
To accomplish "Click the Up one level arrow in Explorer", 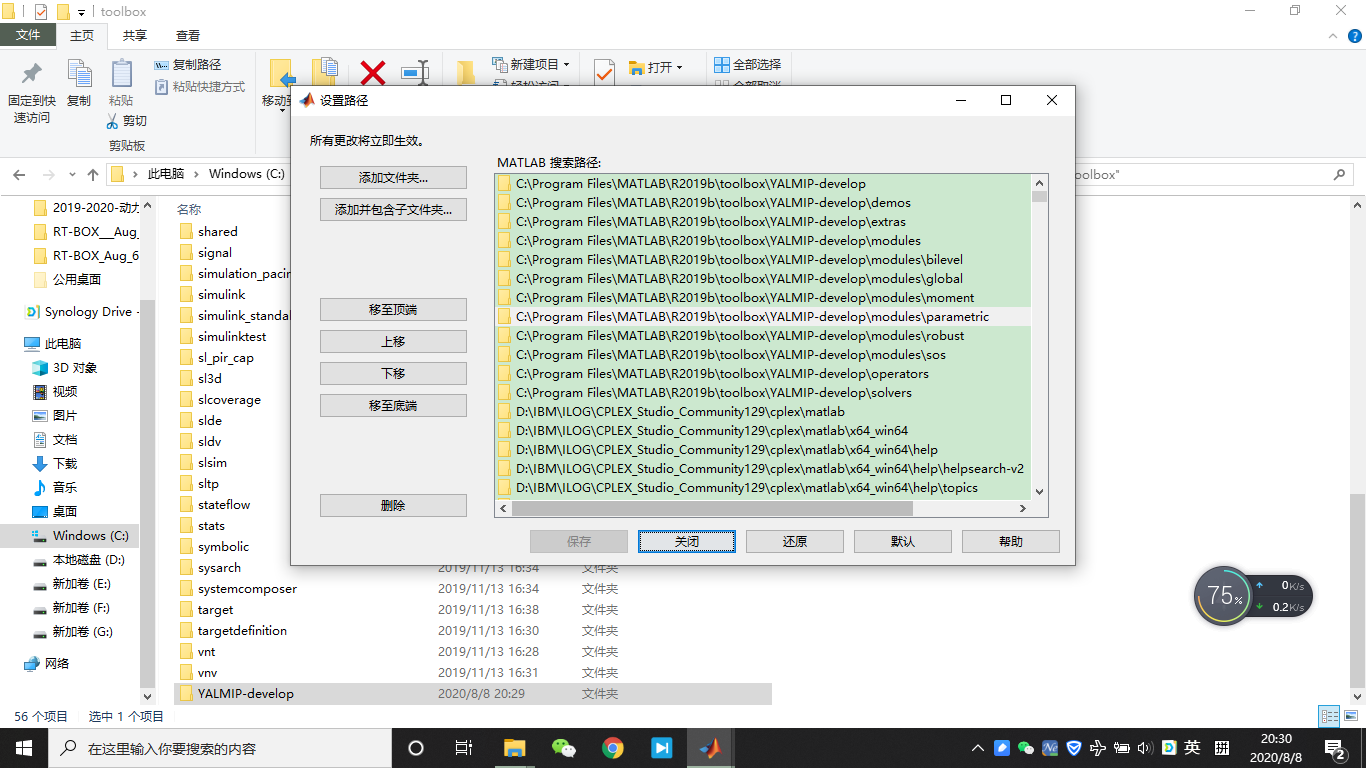I will click(93, 174).
